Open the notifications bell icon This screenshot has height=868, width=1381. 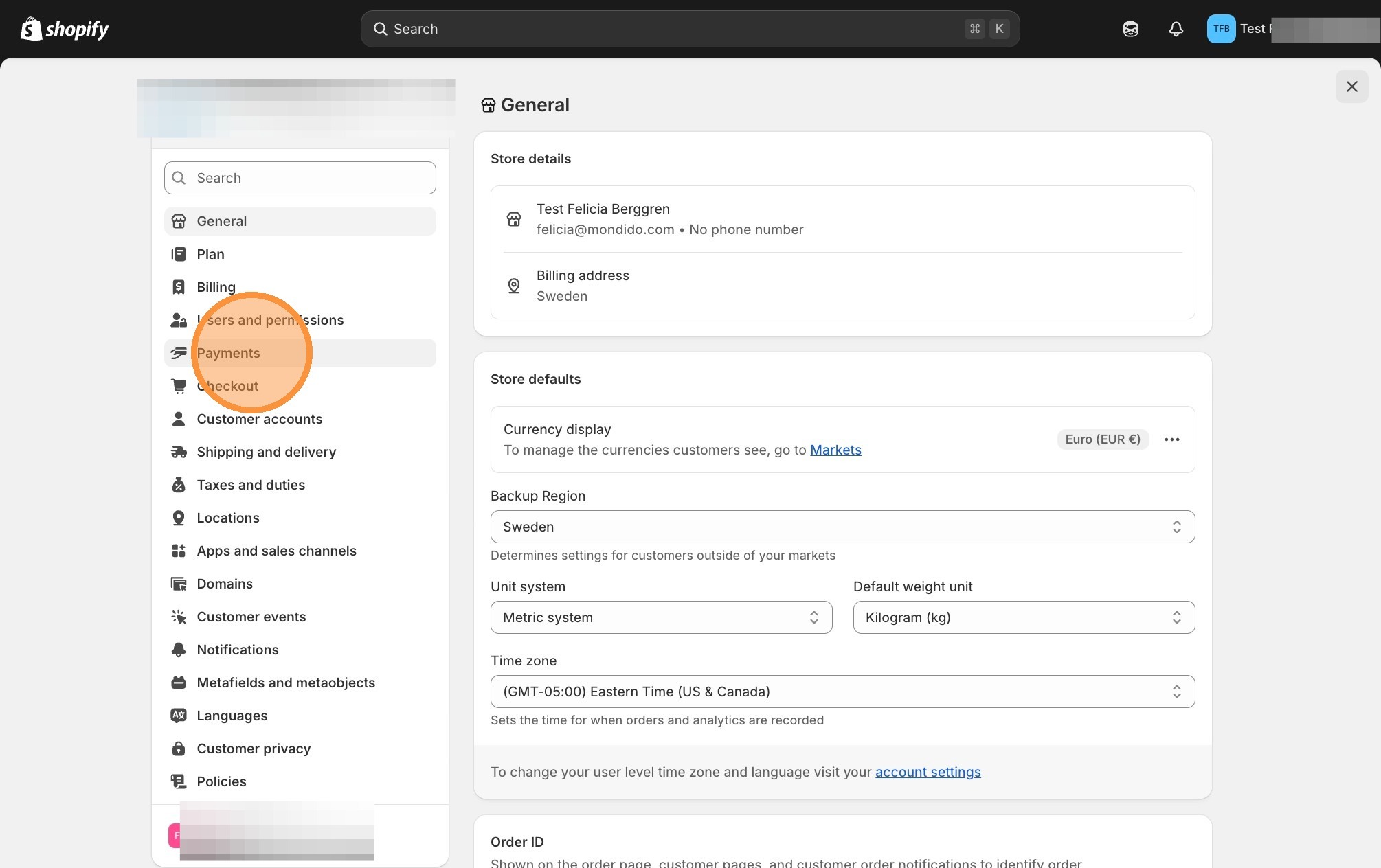point(1176,29)
